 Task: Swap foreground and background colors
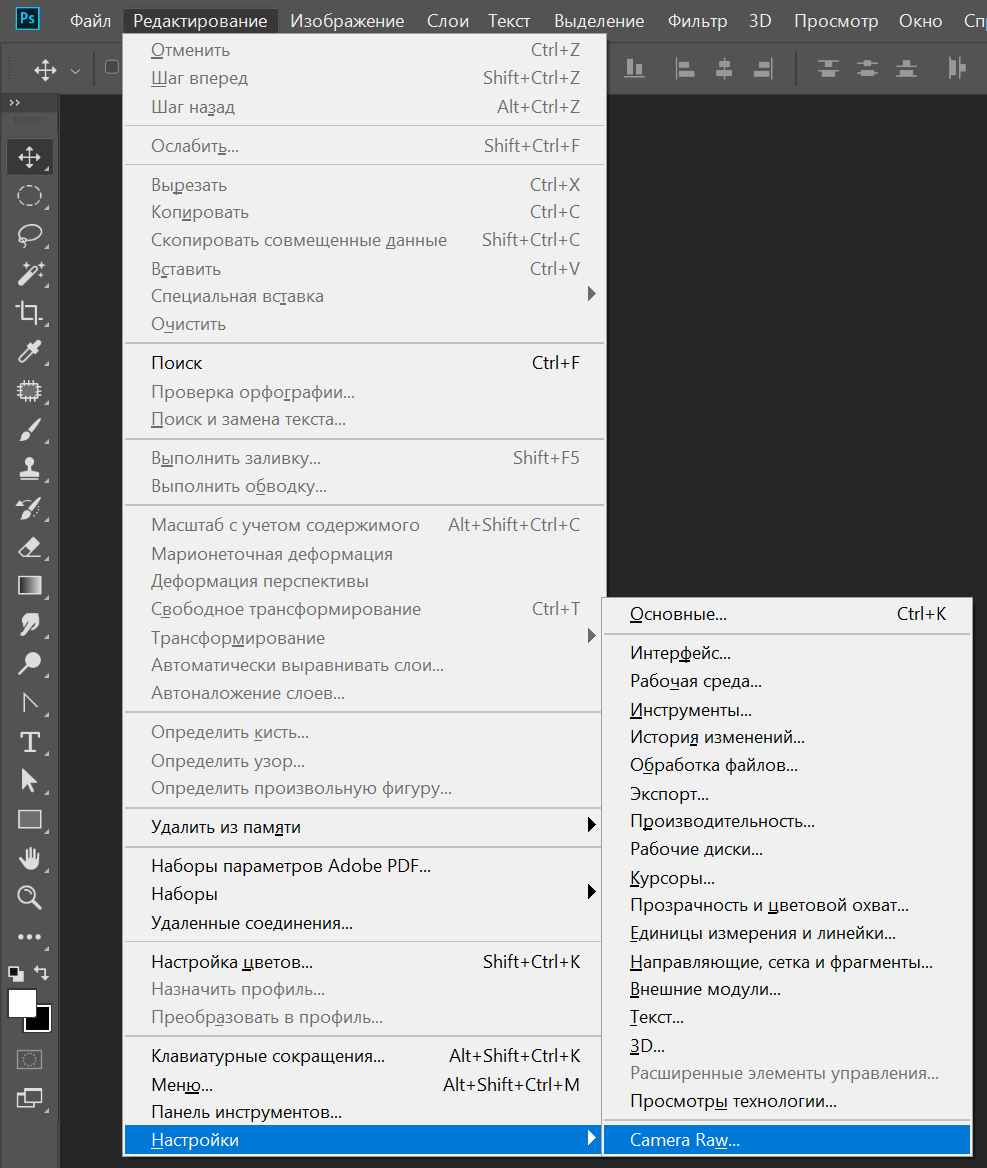[42, 973]
